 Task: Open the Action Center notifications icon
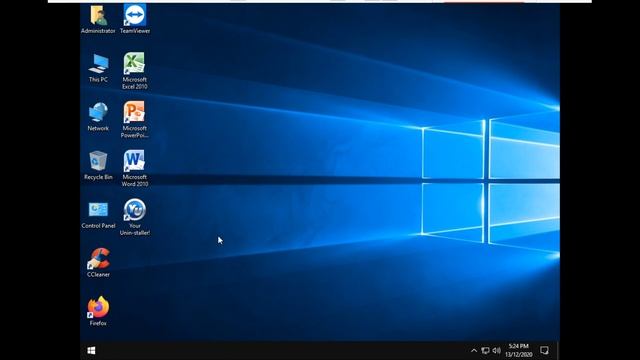click(544, 351)
